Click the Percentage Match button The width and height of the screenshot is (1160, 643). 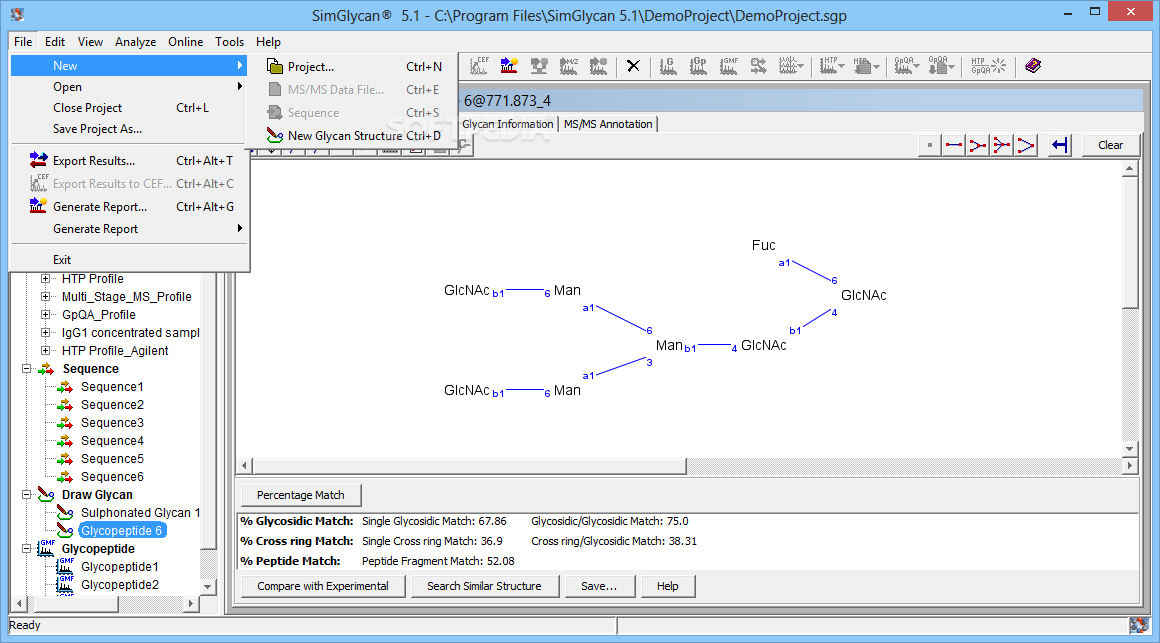point(300,495)
